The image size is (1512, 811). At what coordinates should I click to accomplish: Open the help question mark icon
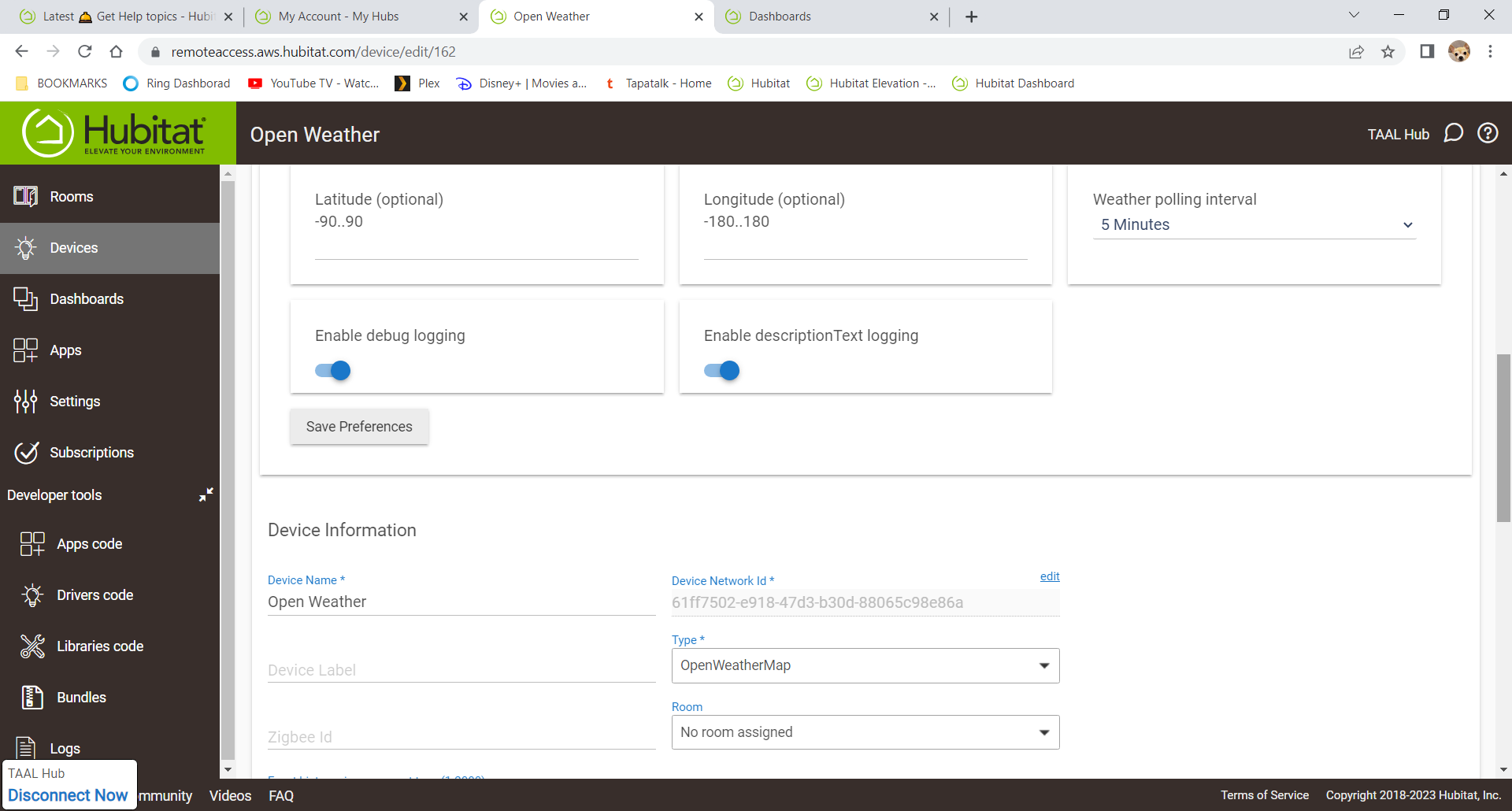click(x=1488, y=133)
